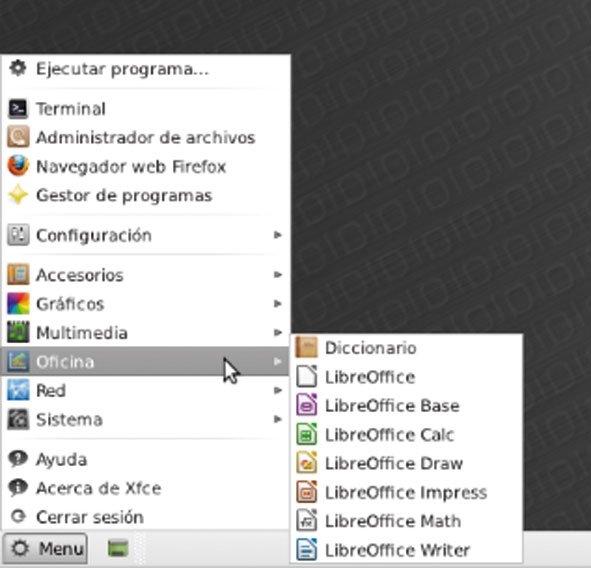Click the Gráficos label

[70, 304]
